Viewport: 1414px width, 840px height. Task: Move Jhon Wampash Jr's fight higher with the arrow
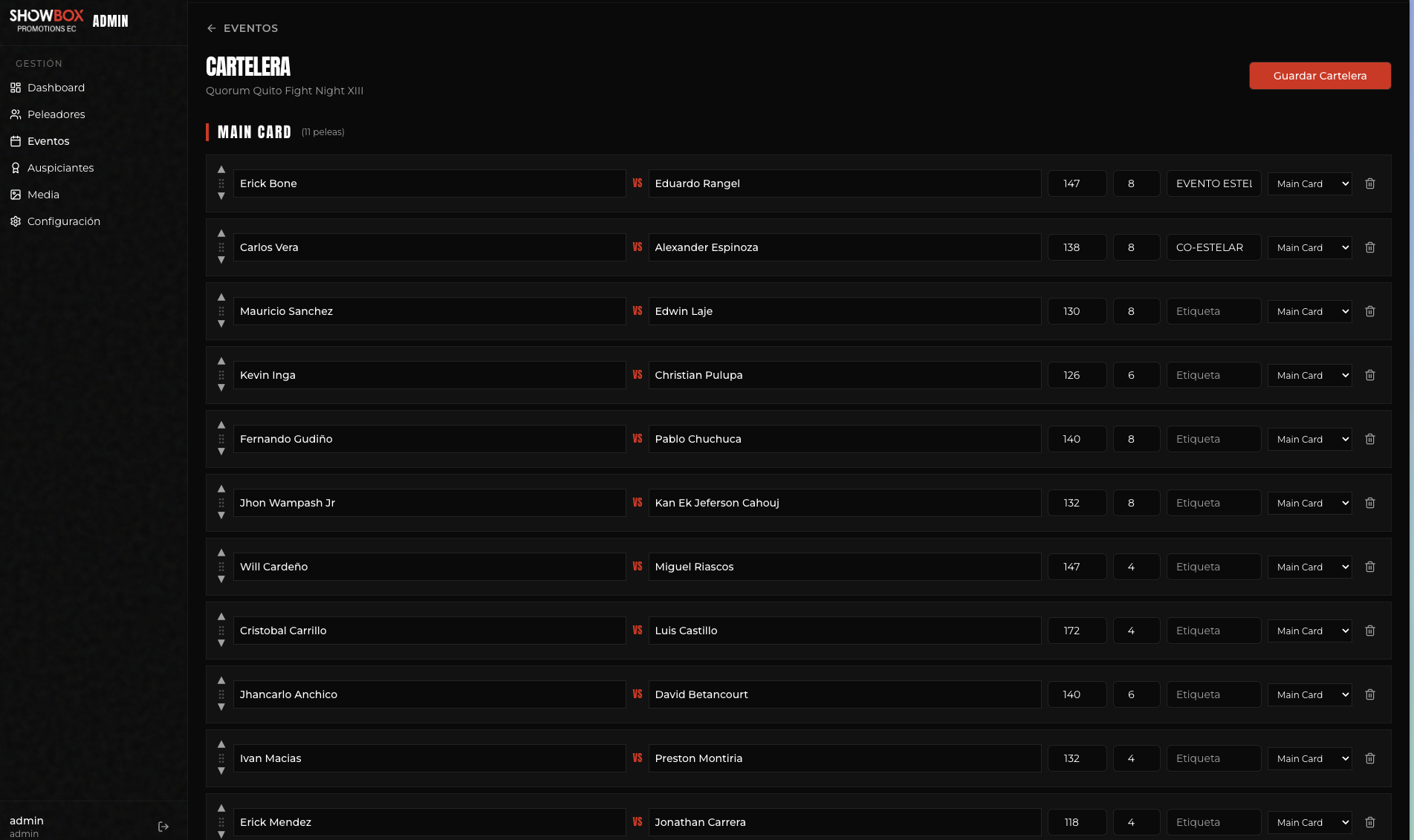pos(221,489)
